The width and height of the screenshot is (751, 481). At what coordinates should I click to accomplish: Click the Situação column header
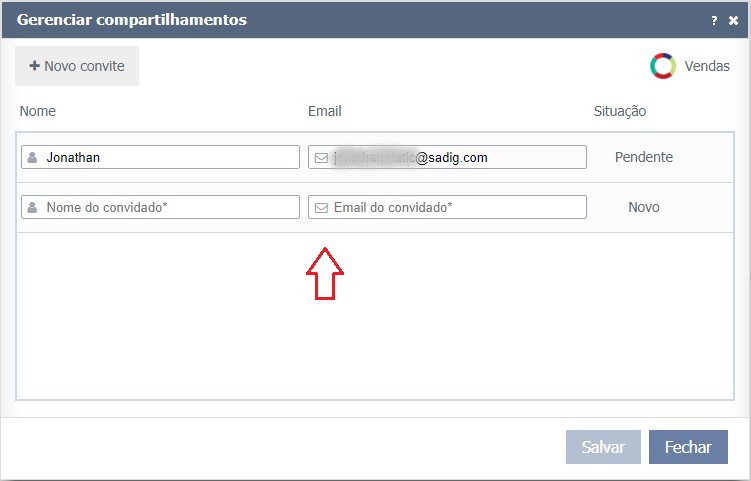[619, 111]
